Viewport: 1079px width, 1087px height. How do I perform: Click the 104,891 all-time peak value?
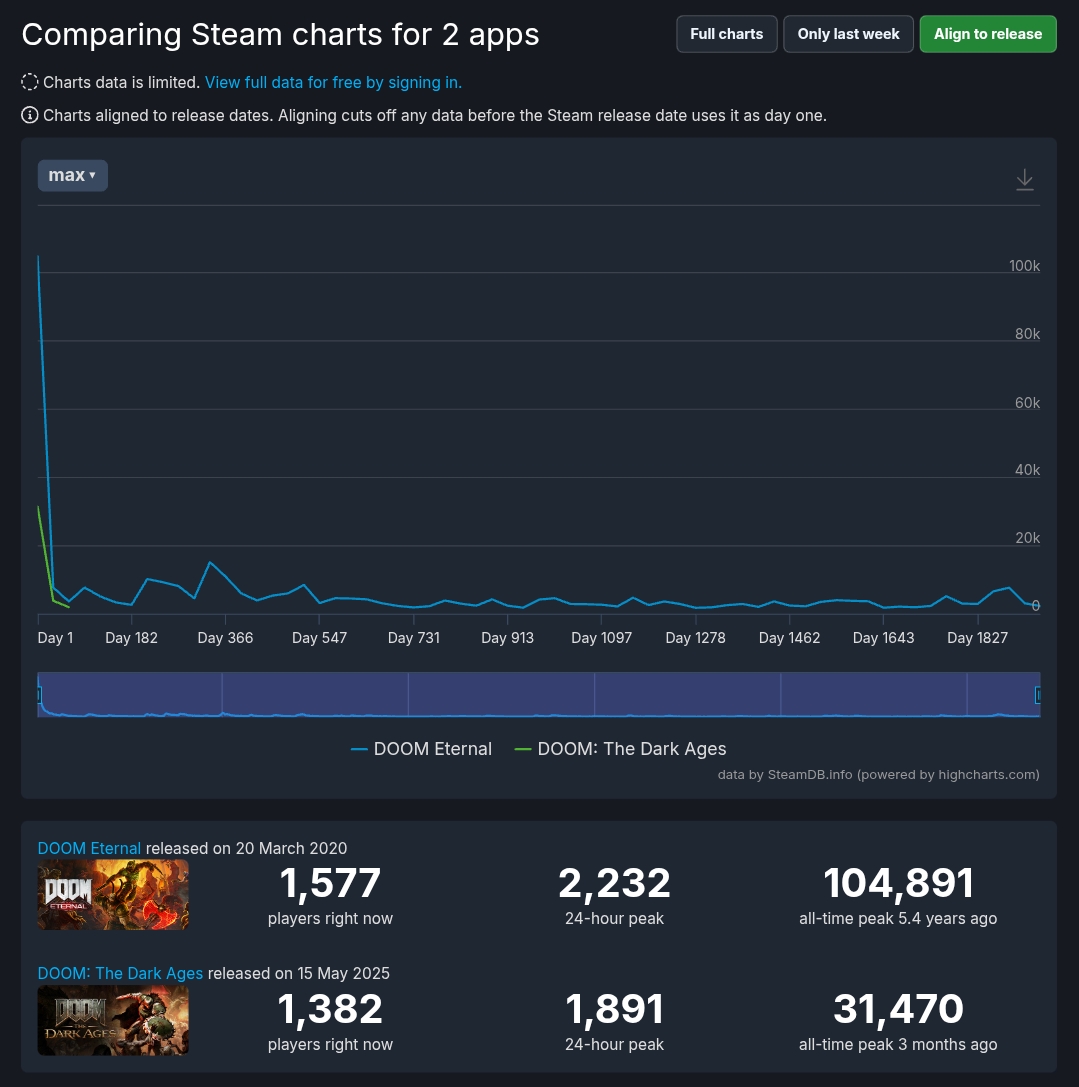pyautogui.click(x=898, y=883)
